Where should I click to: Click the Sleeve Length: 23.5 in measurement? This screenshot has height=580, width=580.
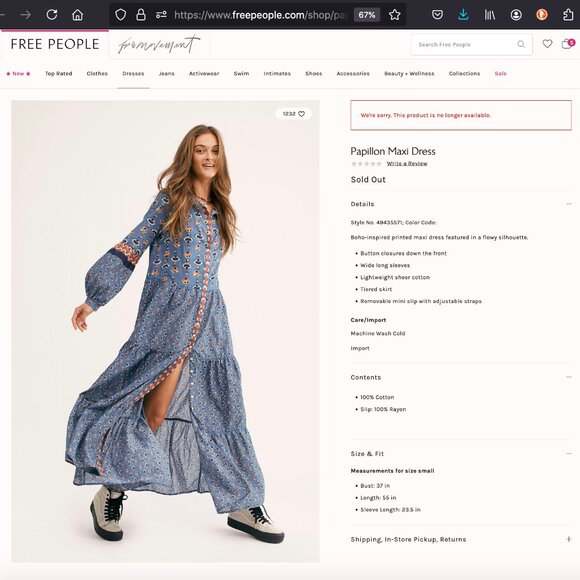click(x=390, y=510)
